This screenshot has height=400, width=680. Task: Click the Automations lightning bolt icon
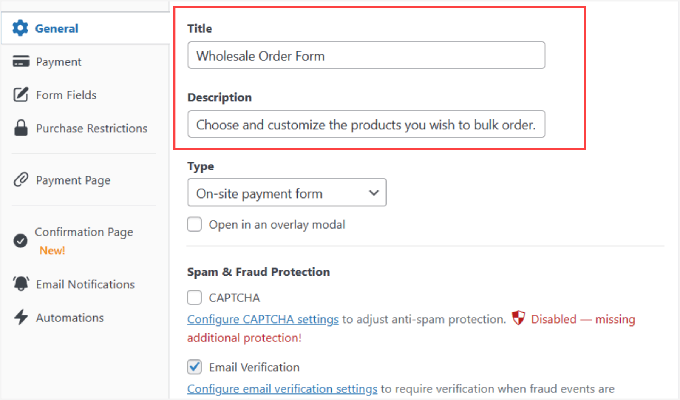20,318
